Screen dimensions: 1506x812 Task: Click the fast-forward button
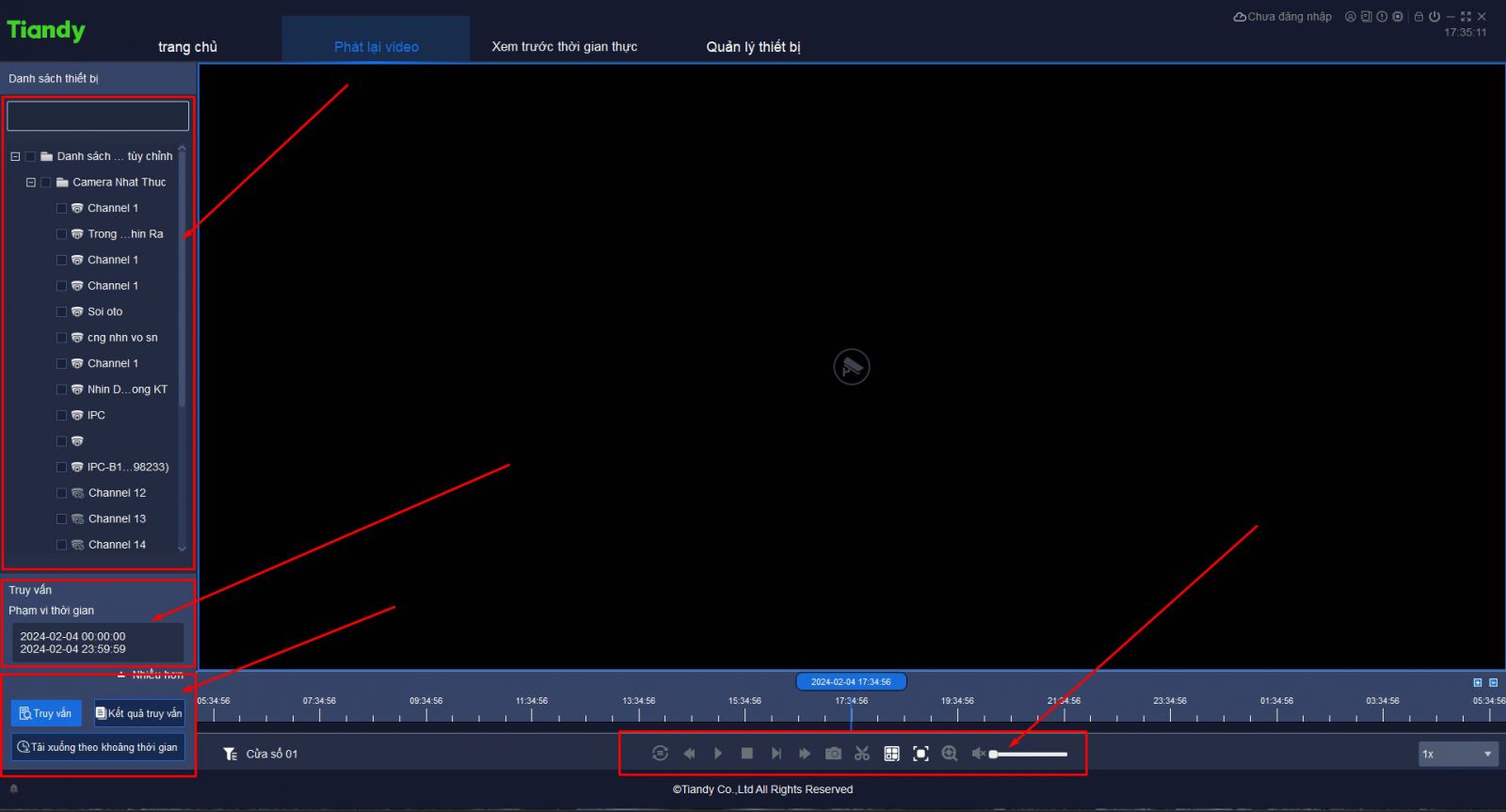tap(805, 753)
